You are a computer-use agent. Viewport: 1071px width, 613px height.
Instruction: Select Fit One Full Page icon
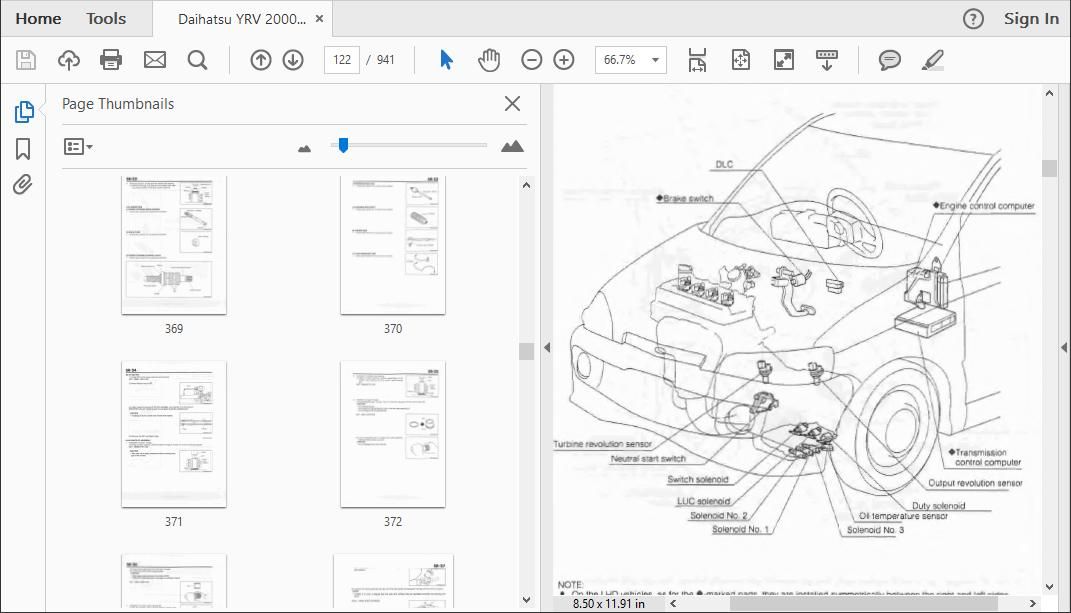tap(740, 60)
